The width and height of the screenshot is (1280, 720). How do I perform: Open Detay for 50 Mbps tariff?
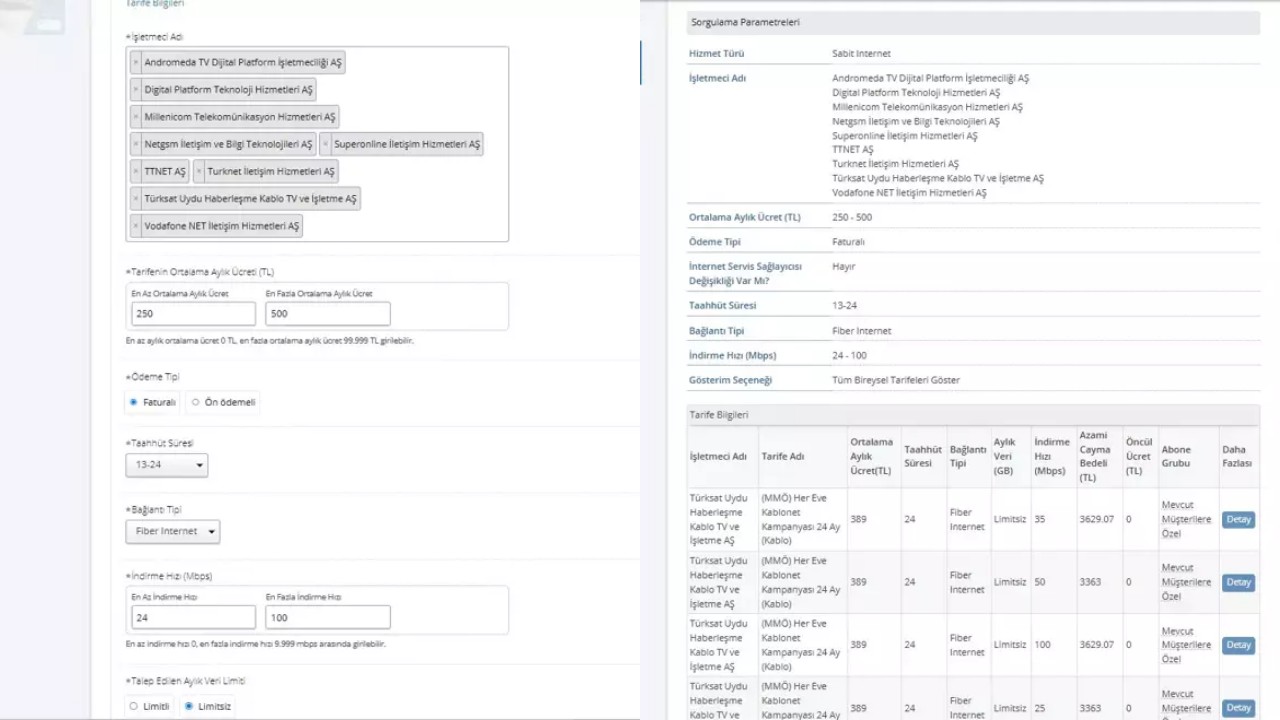click(x=1238, y=582)
